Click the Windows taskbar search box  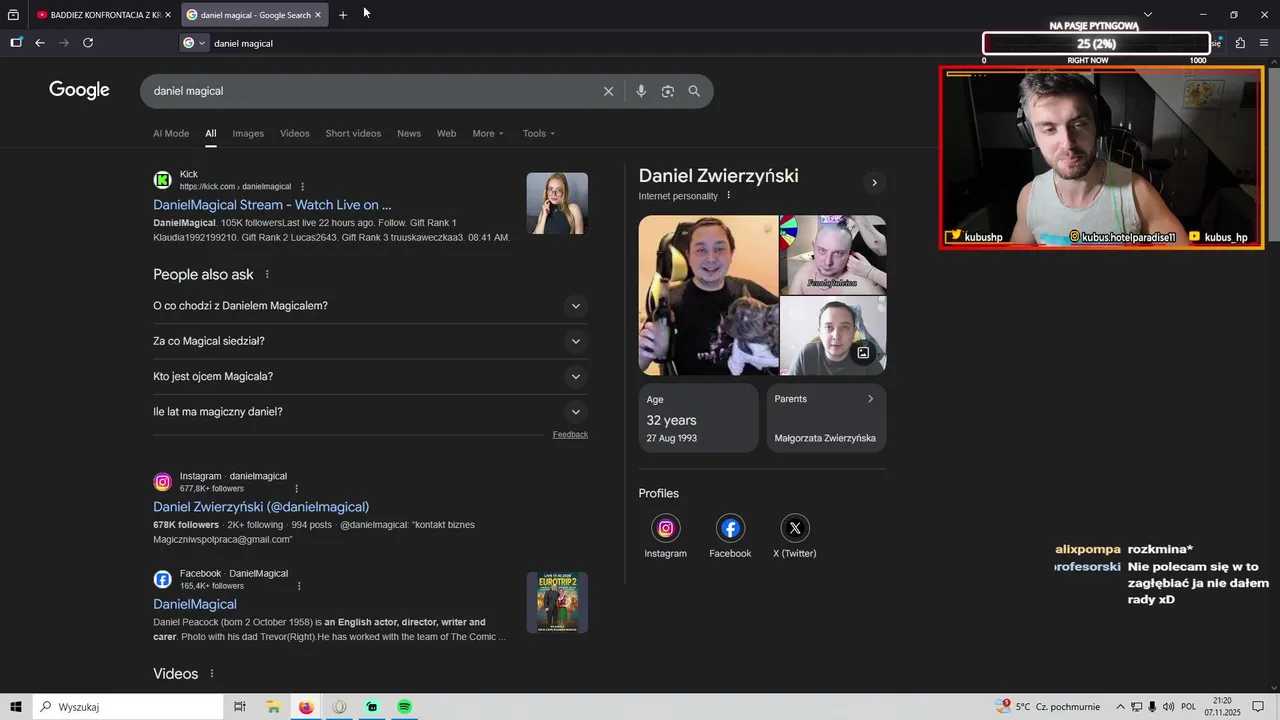click(x=128, y=707)
